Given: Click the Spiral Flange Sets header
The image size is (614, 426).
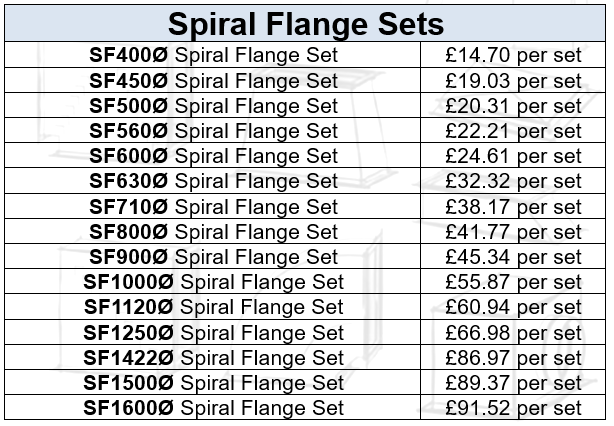Looking at the screenshot, I should click(305, 24).
